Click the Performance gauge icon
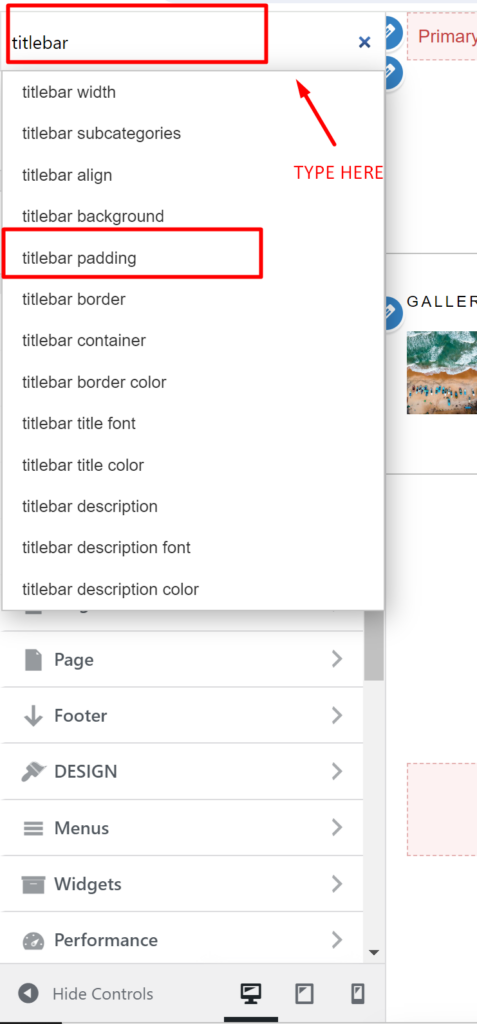The image size is (477, 1024). coord(33,941)
